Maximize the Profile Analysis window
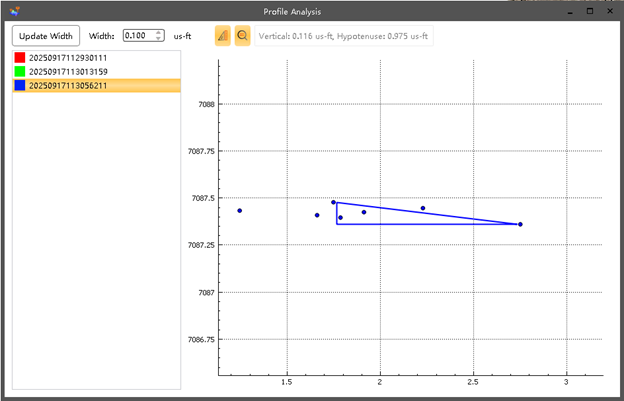The image size is (624, 401). [x=590, y=11]
